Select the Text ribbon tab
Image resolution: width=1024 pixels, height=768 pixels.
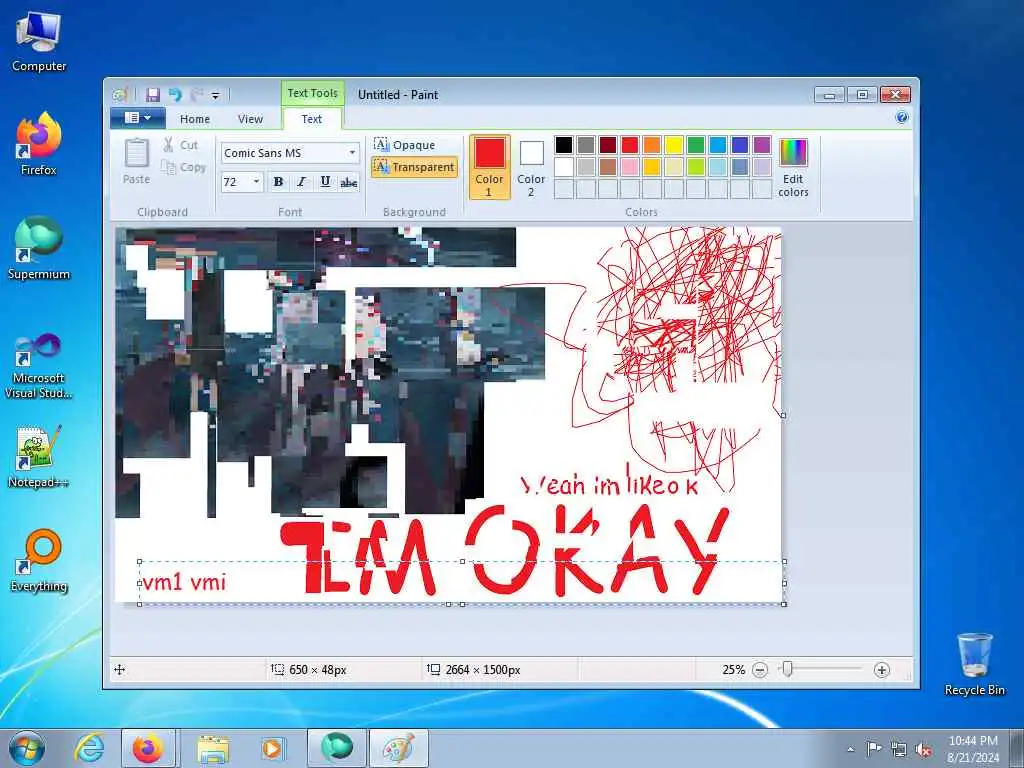tap(312, 119)
